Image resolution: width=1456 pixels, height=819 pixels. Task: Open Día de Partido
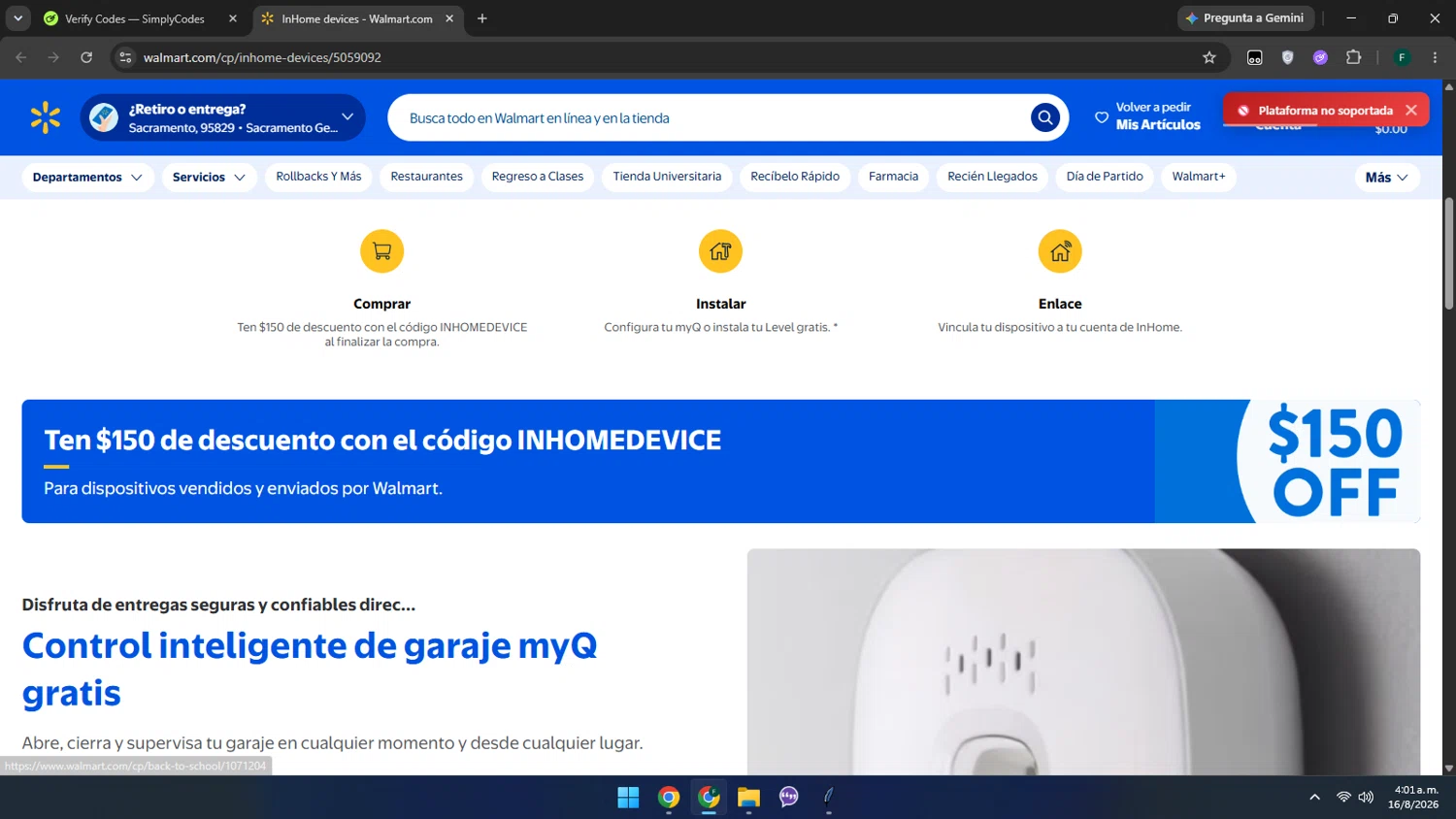[x=1105, y=177]
